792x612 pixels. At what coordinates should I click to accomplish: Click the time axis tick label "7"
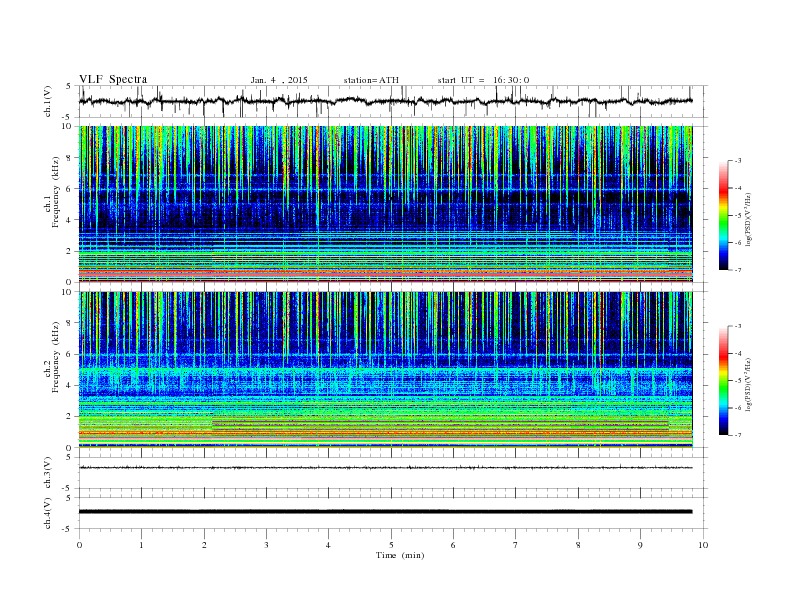516,545
